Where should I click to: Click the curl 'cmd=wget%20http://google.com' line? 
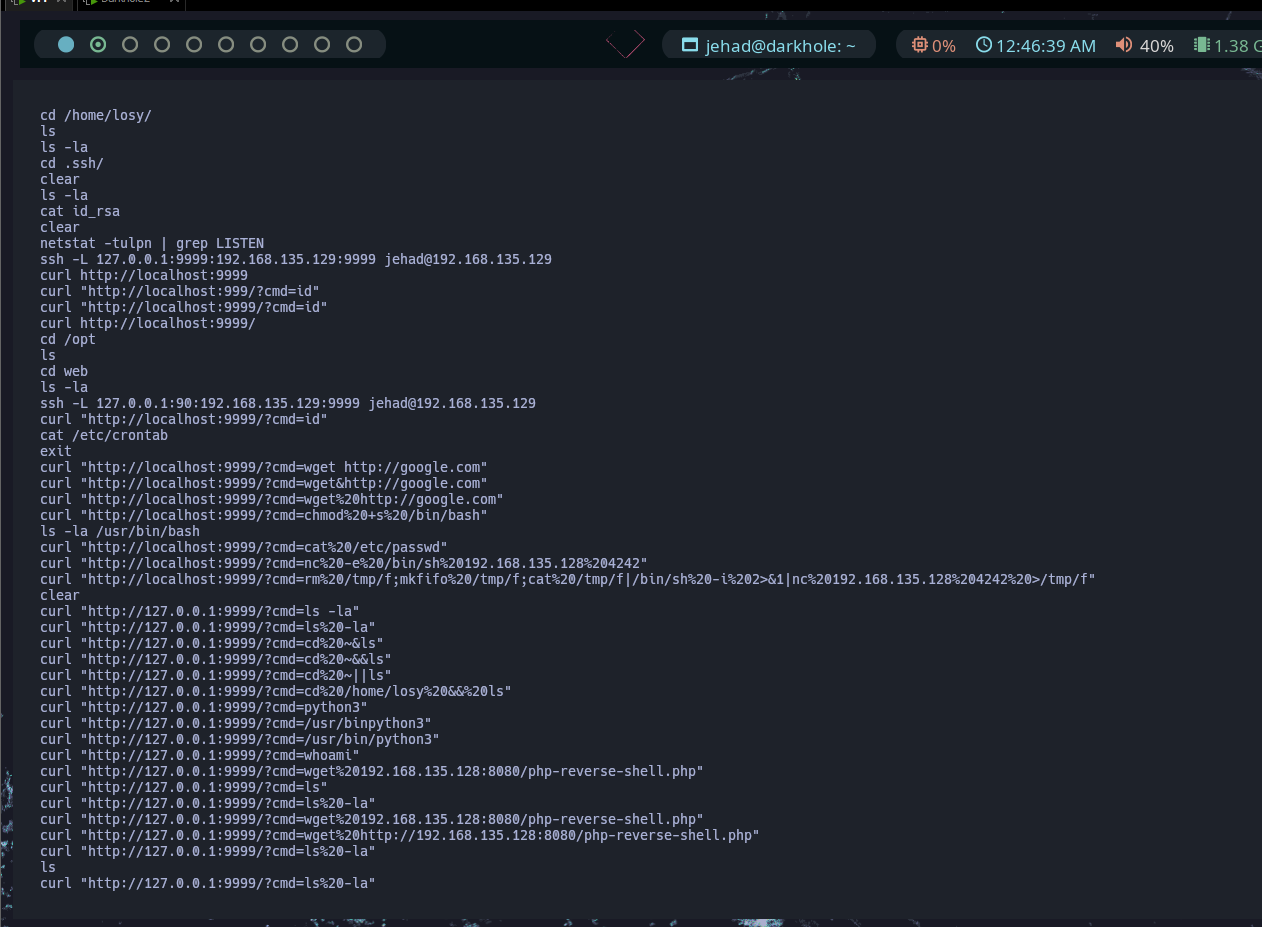[272, 499]
